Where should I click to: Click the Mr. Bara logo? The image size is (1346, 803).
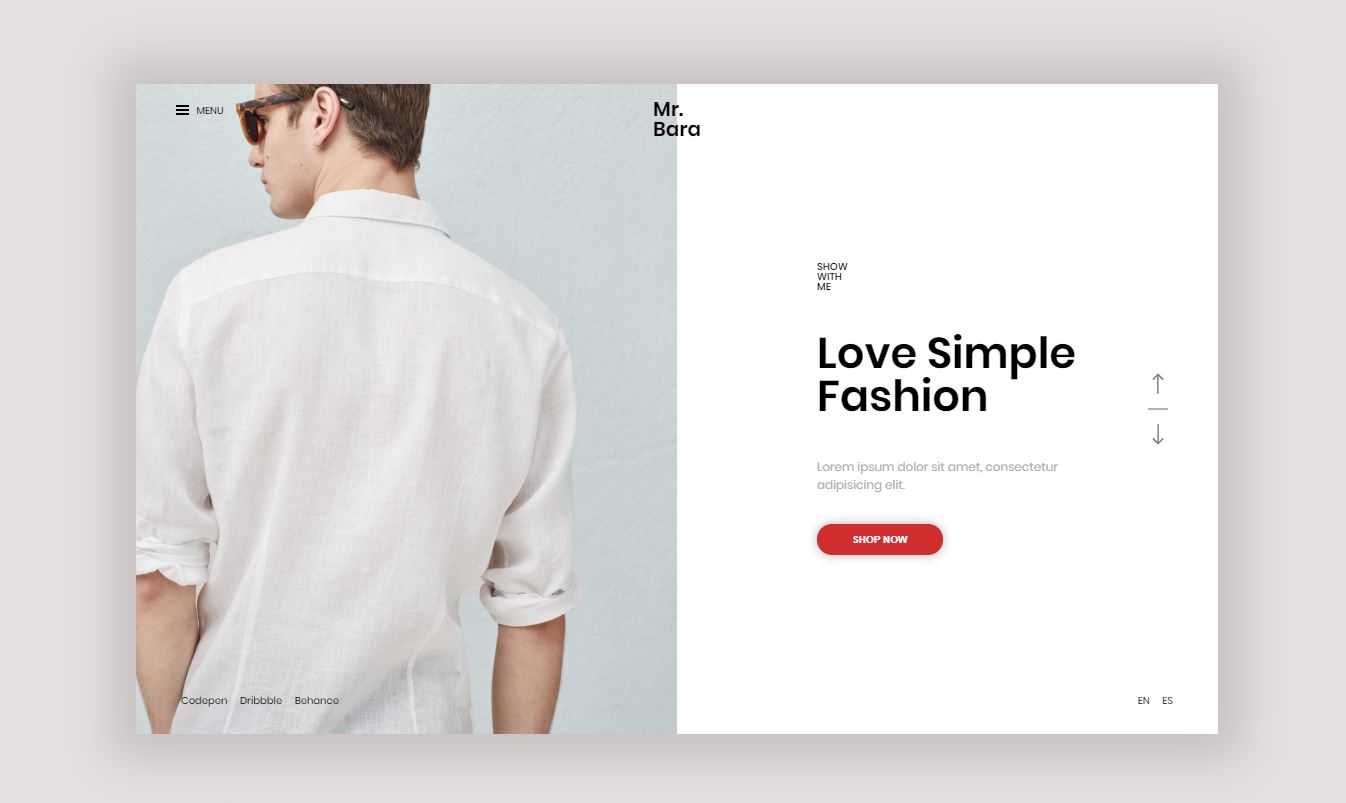[x=676, y=119]
